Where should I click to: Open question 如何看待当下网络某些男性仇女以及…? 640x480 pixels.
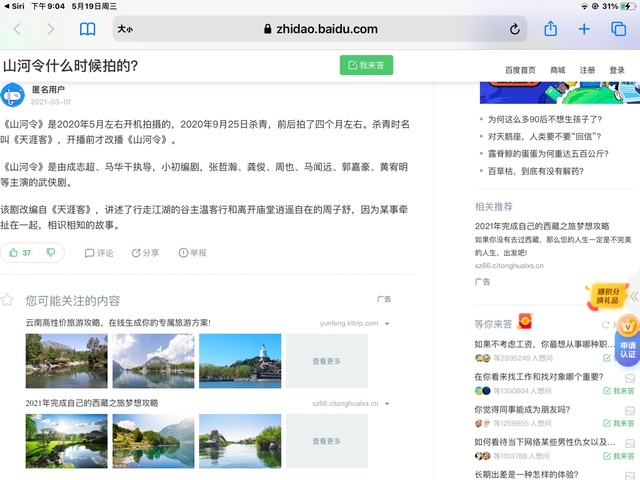point(544,442)
